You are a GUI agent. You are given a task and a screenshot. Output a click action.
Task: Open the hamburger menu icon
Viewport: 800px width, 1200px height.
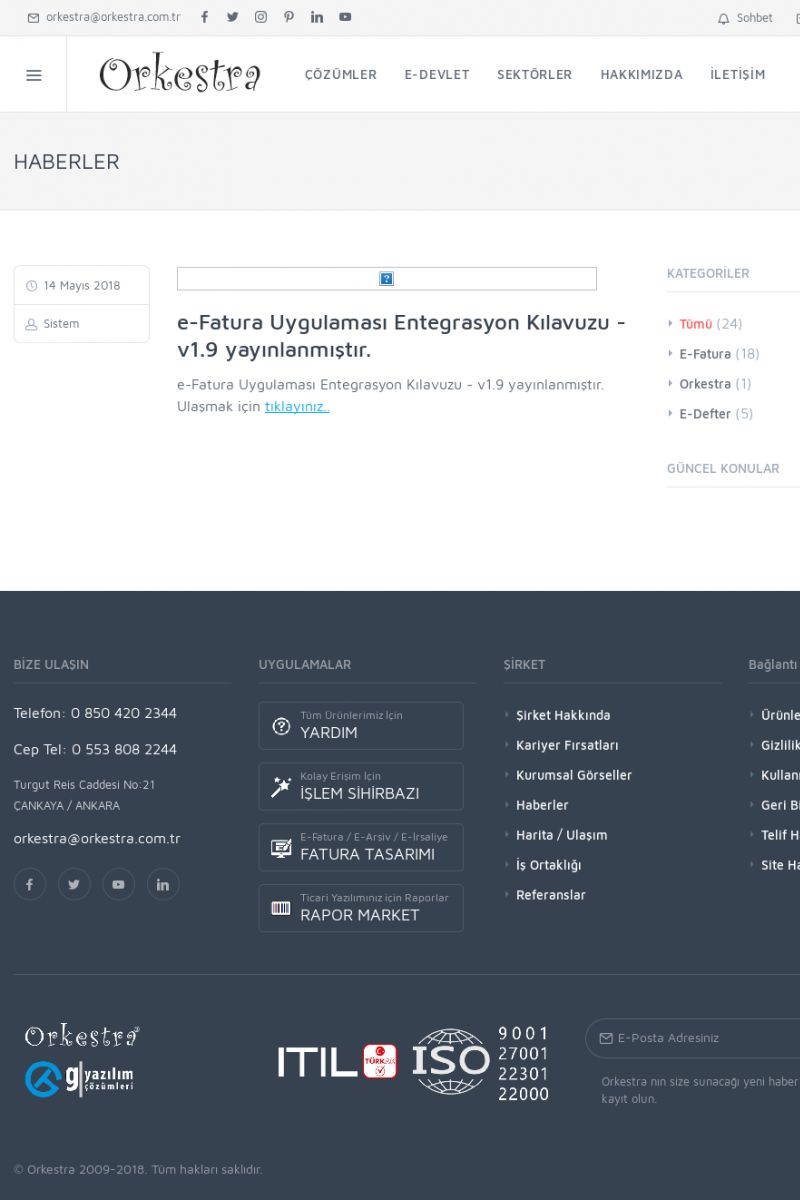tap(33, 75)
